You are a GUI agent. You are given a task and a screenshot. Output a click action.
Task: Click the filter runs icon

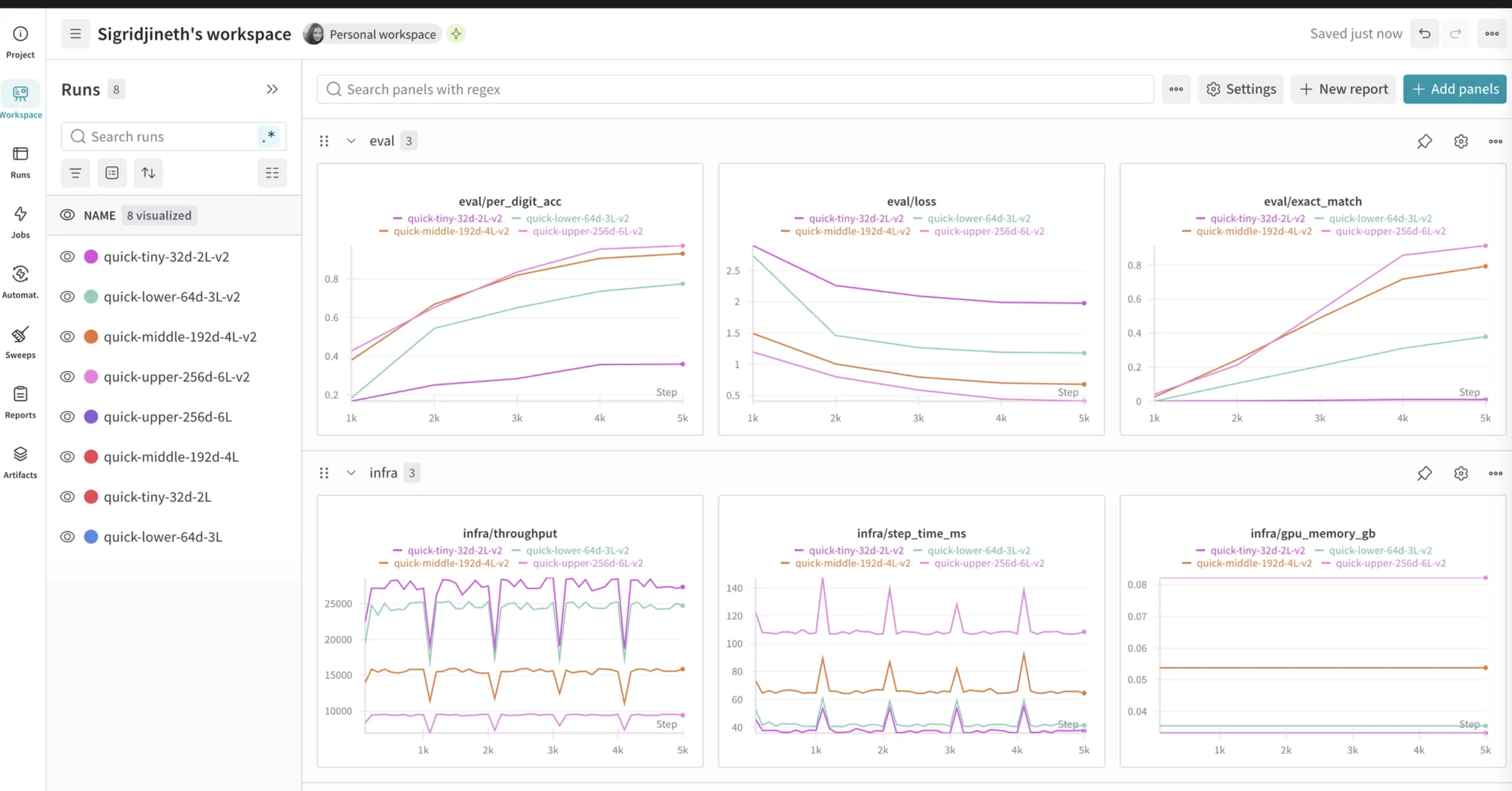(x=75, y=173)
